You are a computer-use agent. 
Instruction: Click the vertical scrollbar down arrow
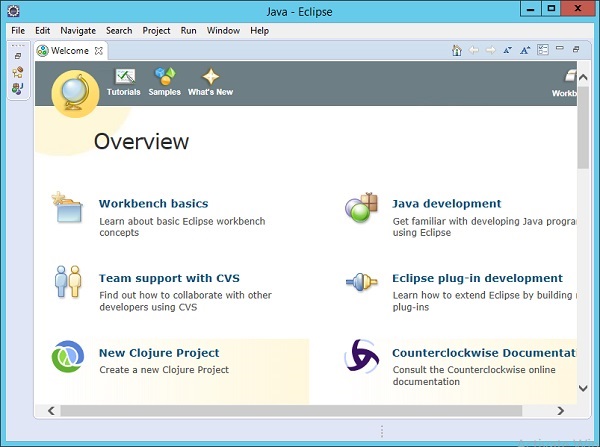coord(583,388)
